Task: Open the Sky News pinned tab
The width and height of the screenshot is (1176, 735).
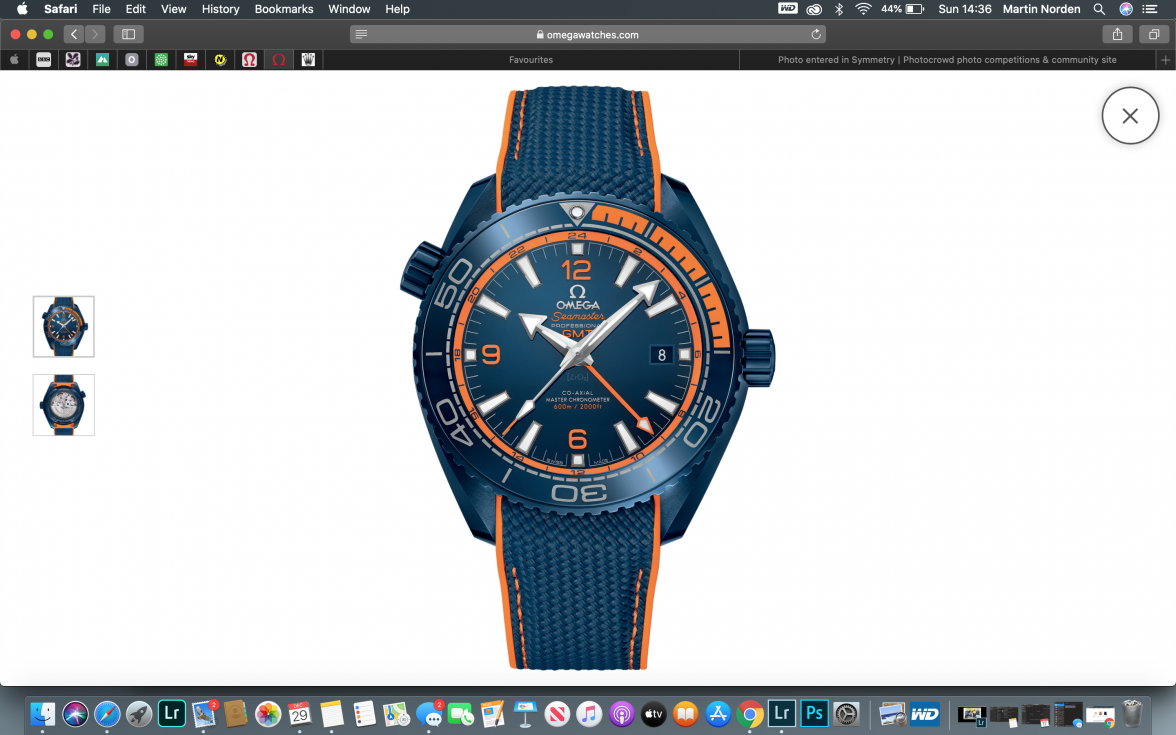Action: pyautogui.click(x=190, y=60)
